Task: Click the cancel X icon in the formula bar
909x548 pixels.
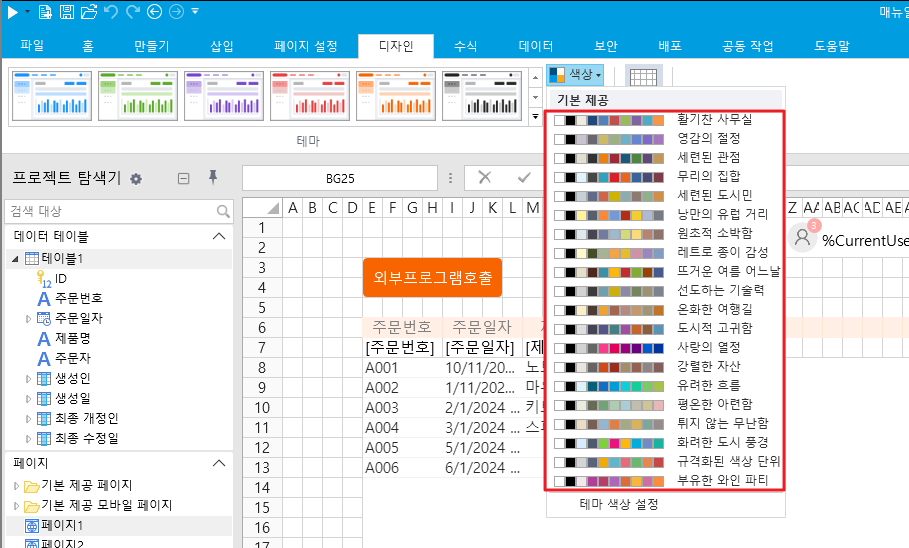Action: click(485, 178)
